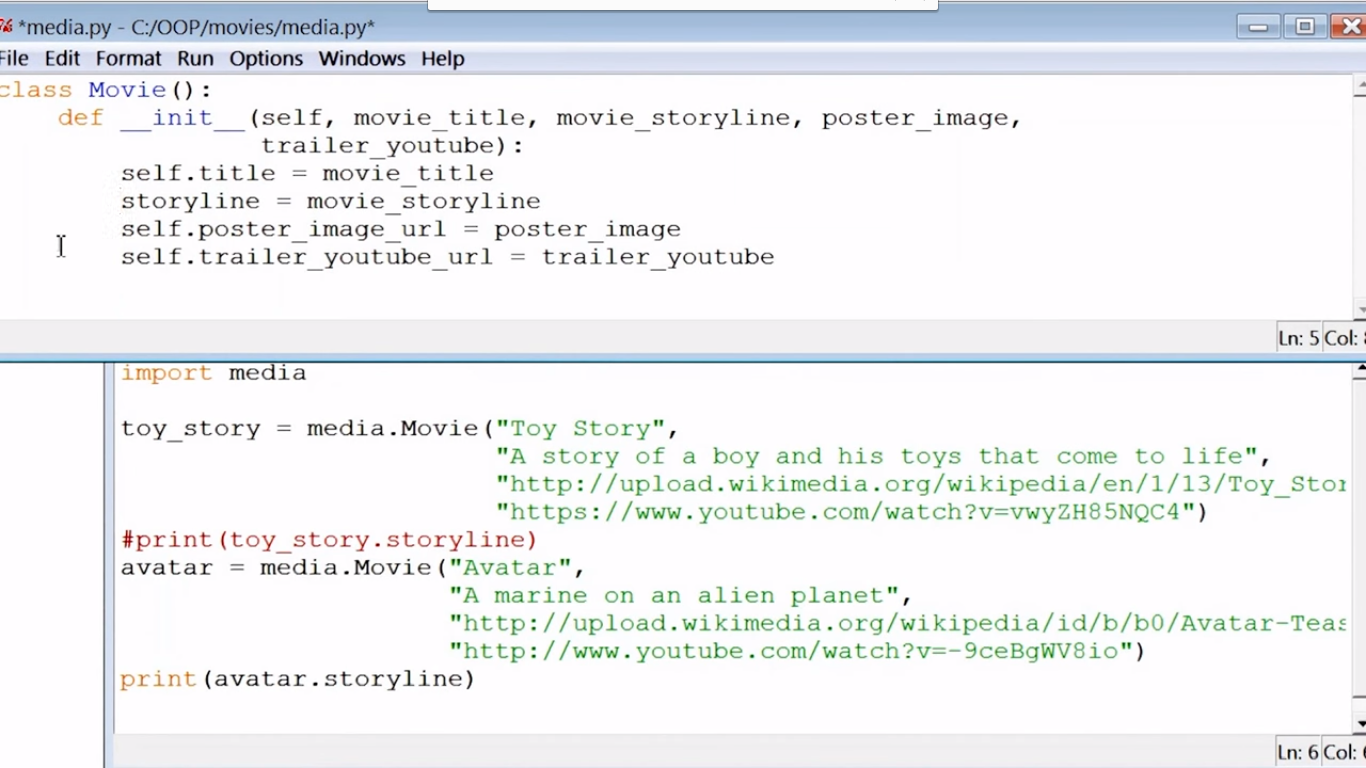1366x768 pixels.
Task: Maximize the media.py window
Action: point(1305,27)
